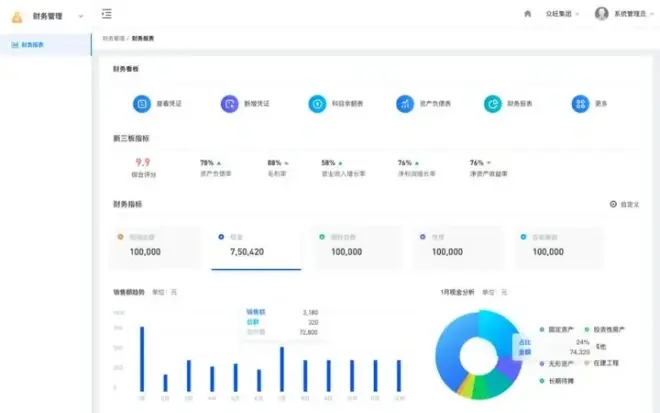Open the 财务报表 pie chart icon
This screenshot has height=413, width=660.
[492, 103]
